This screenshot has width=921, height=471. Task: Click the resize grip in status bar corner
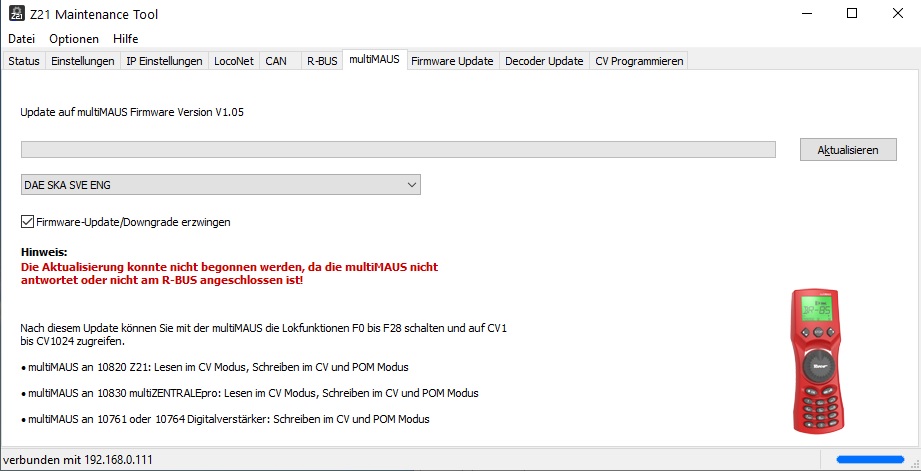coord(914,464)
